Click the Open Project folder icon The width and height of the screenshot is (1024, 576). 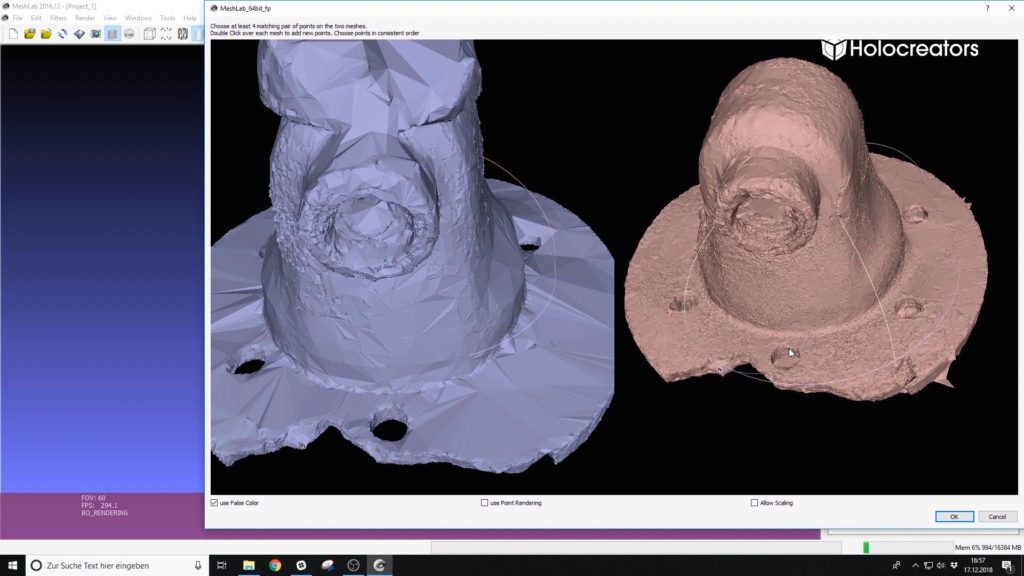pyautogui.click(x=29, y=33)
